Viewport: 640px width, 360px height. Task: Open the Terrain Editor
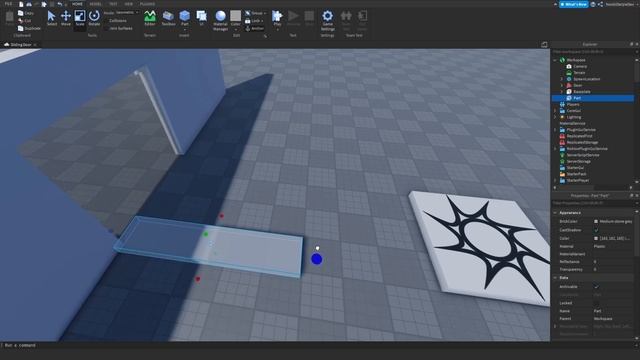[150, 18]
